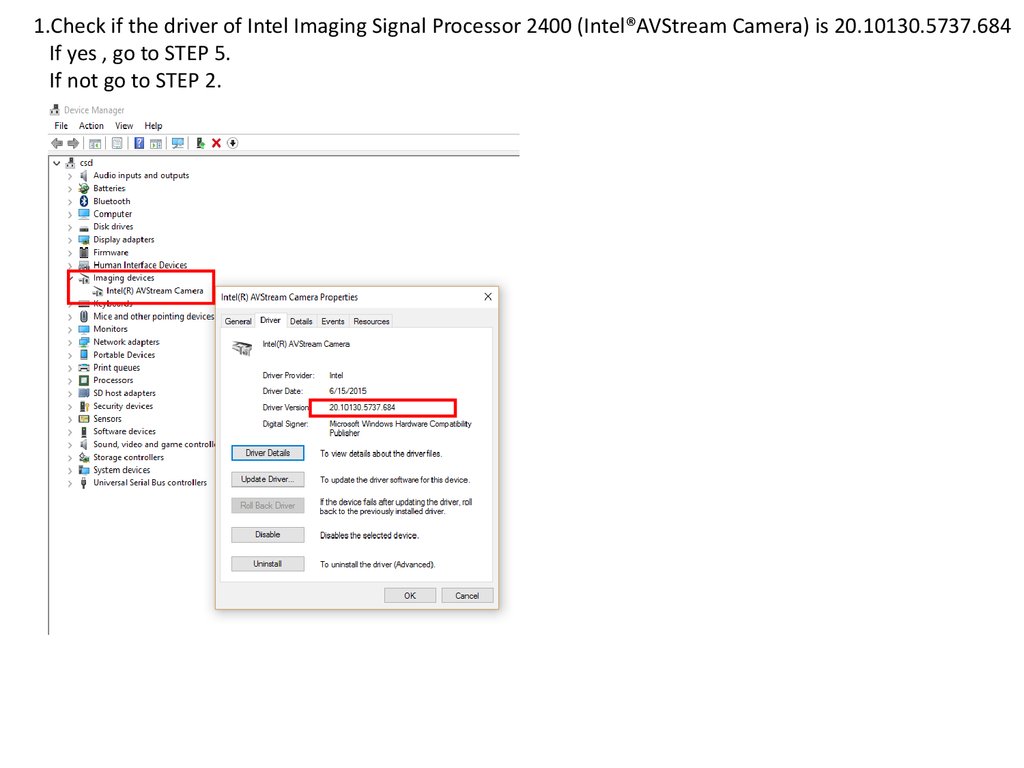Select the Intel(R) AVStream Camera tree item
The height and width of the screenshot is (768, 1024).
[155, 291]
